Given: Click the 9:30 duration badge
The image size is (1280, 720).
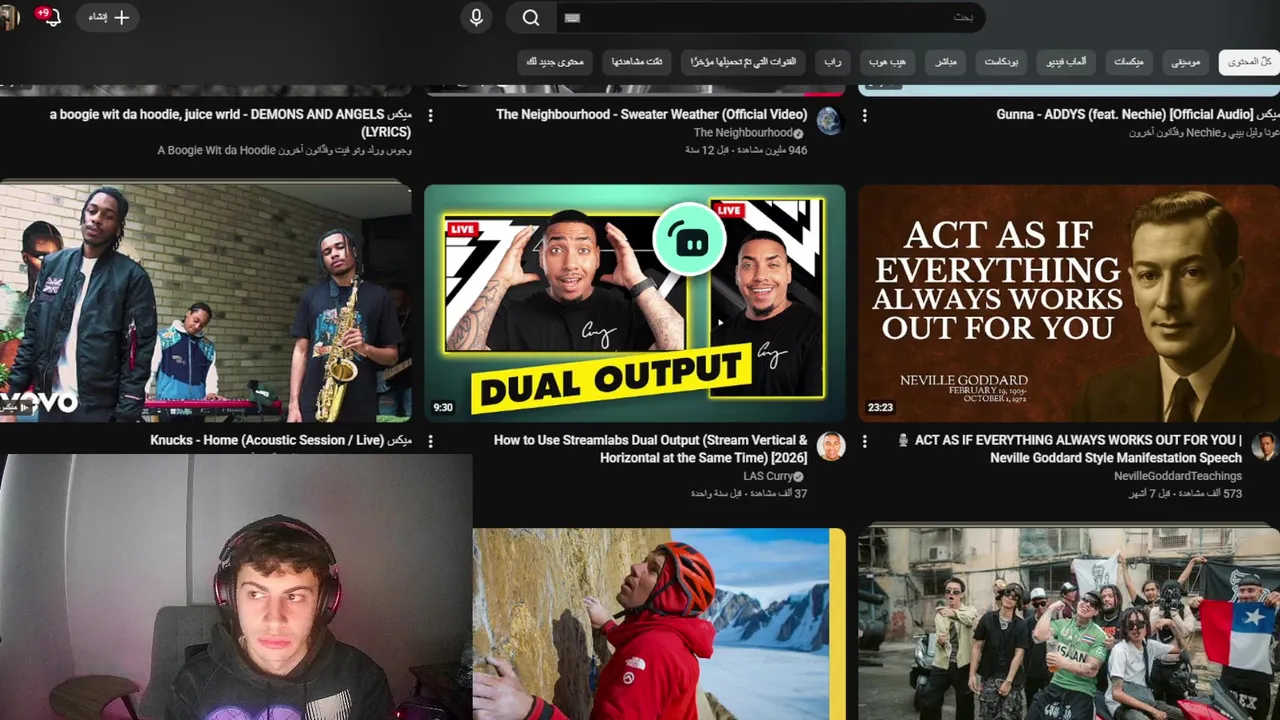Looking at the screenshot, I should (443, 407).
